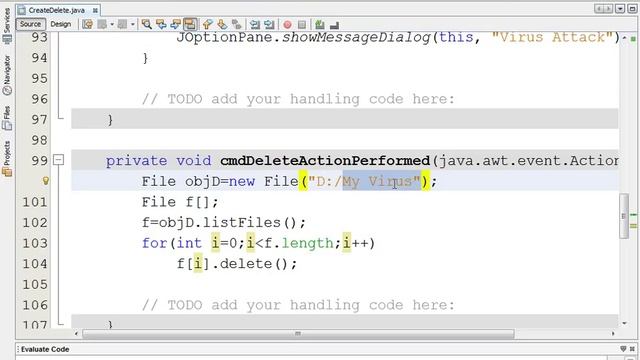Click line number 104 in gutter

click(35, 264)
